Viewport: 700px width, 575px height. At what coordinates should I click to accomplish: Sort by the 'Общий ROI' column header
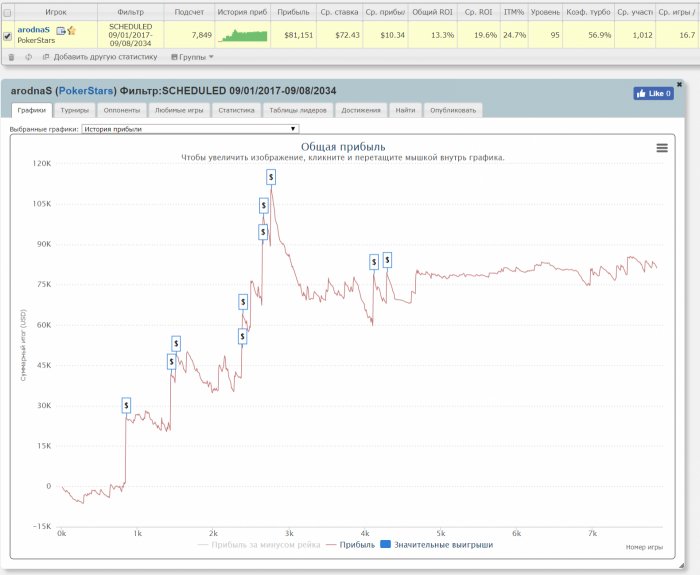coord(432,12)
